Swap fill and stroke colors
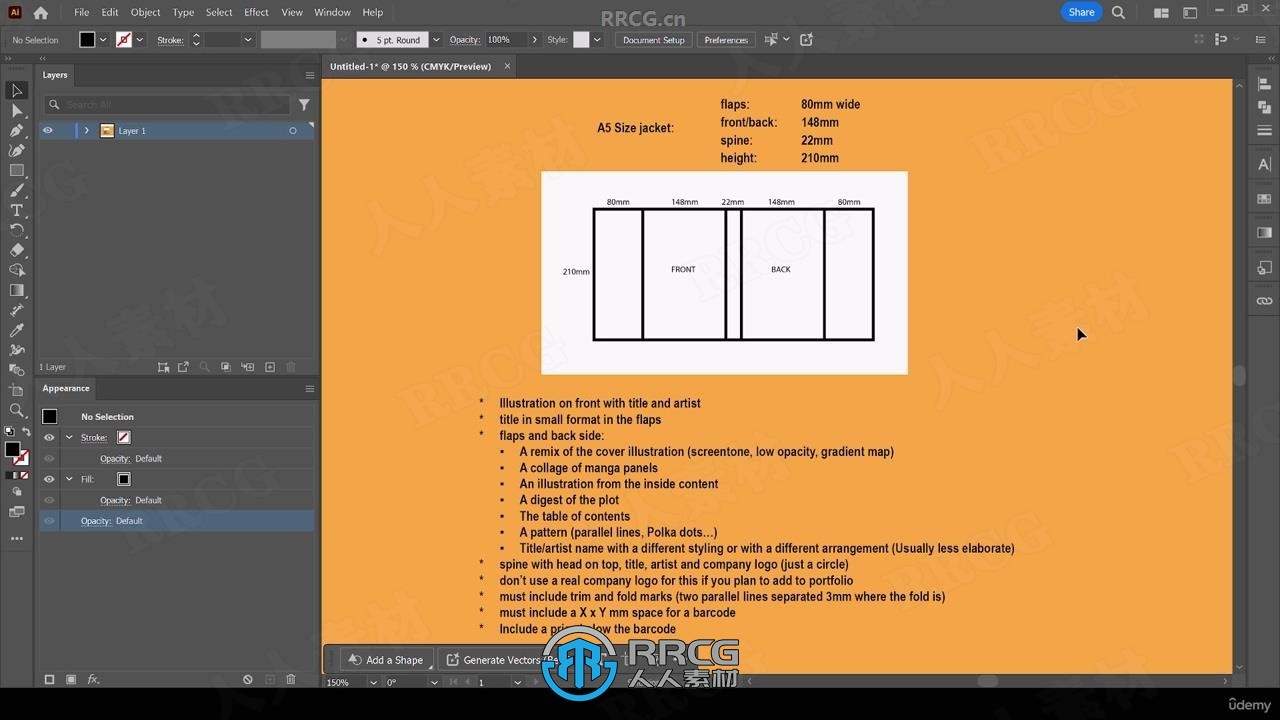The image size is (1280, 720). pyautogui.click(x=27, y=432)
